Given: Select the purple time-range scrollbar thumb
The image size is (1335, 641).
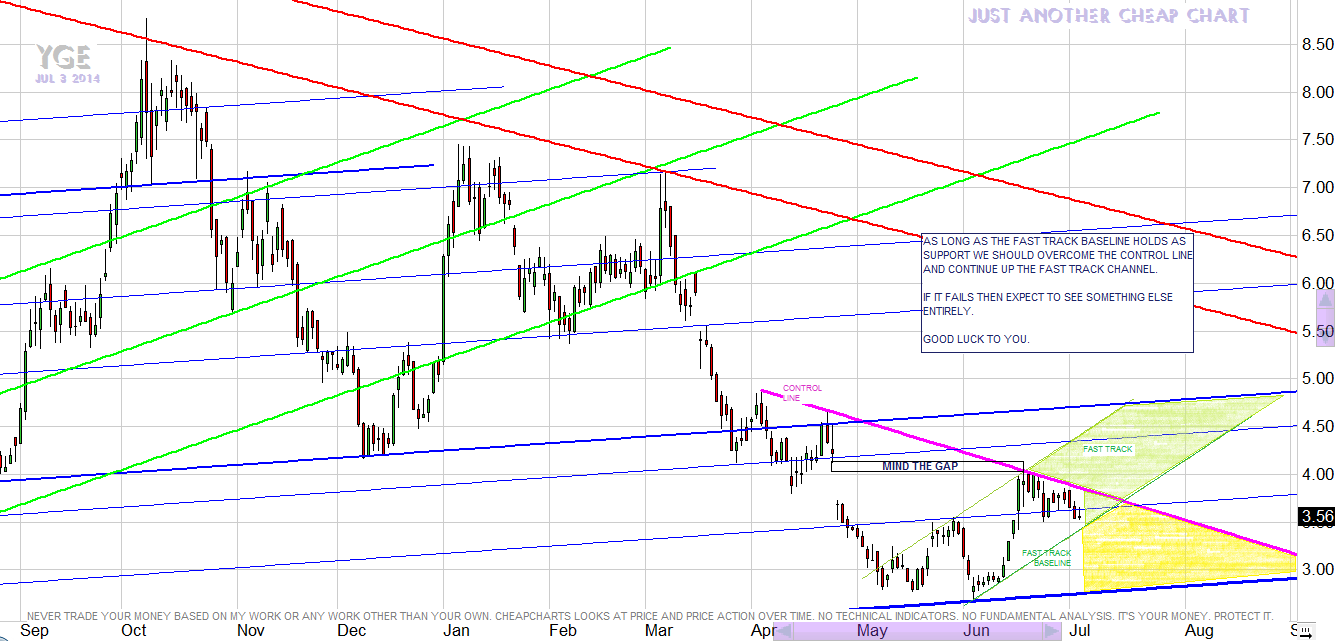Looking at the screenshot, I should (918, 631).
